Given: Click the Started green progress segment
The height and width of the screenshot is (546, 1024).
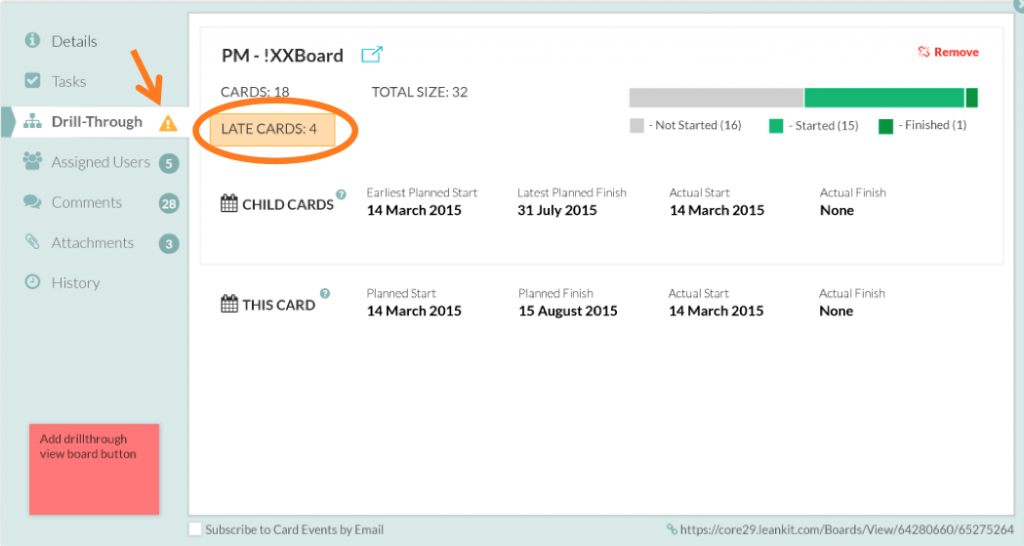Looking at the screenshot, I should [x=884, y=97].
